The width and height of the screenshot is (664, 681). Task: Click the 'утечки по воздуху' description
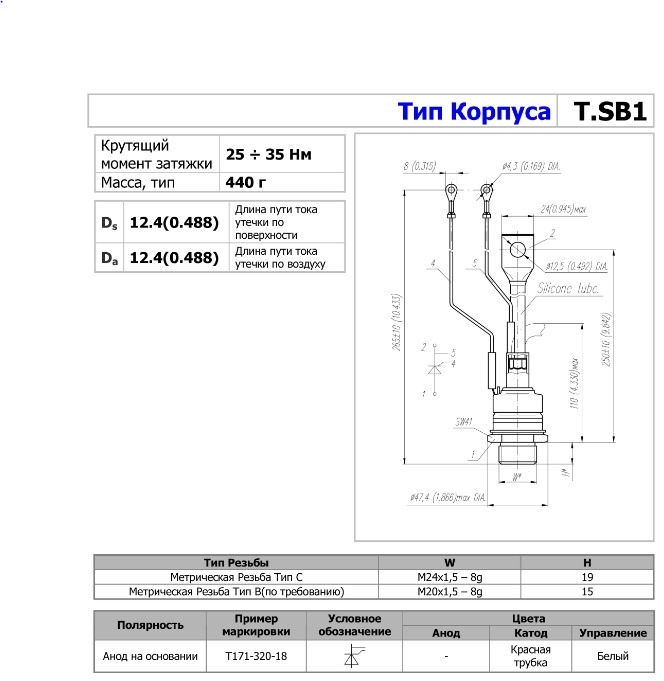280,264
